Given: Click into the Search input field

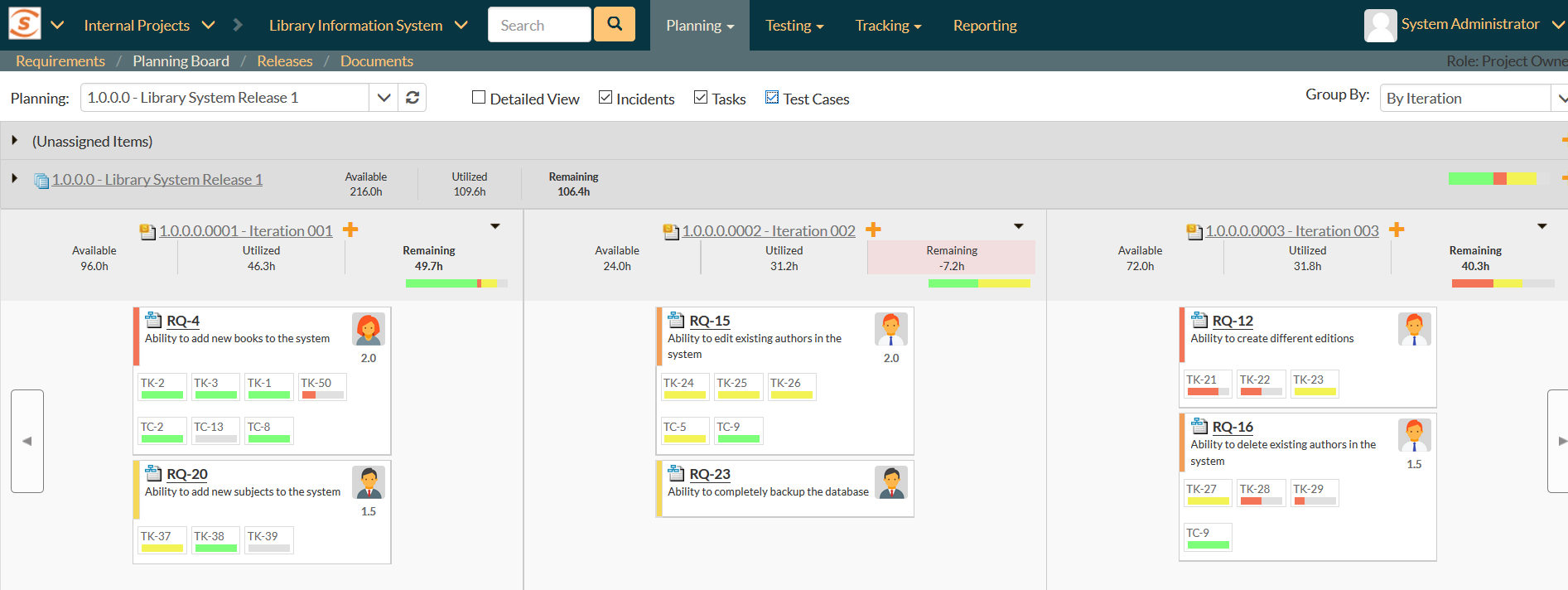Looking at the screenshot, I should click(x=539, y=25).
